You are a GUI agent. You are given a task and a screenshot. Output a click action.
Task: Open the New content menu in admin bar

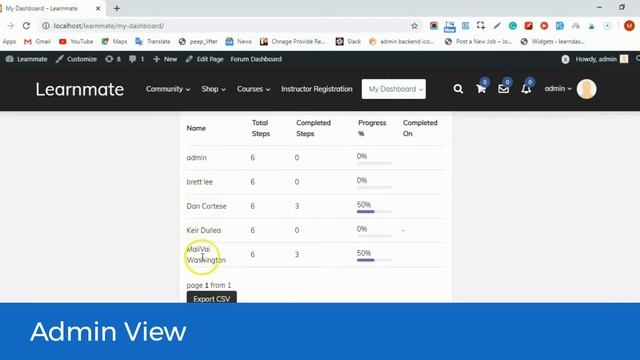coord(165,59)
